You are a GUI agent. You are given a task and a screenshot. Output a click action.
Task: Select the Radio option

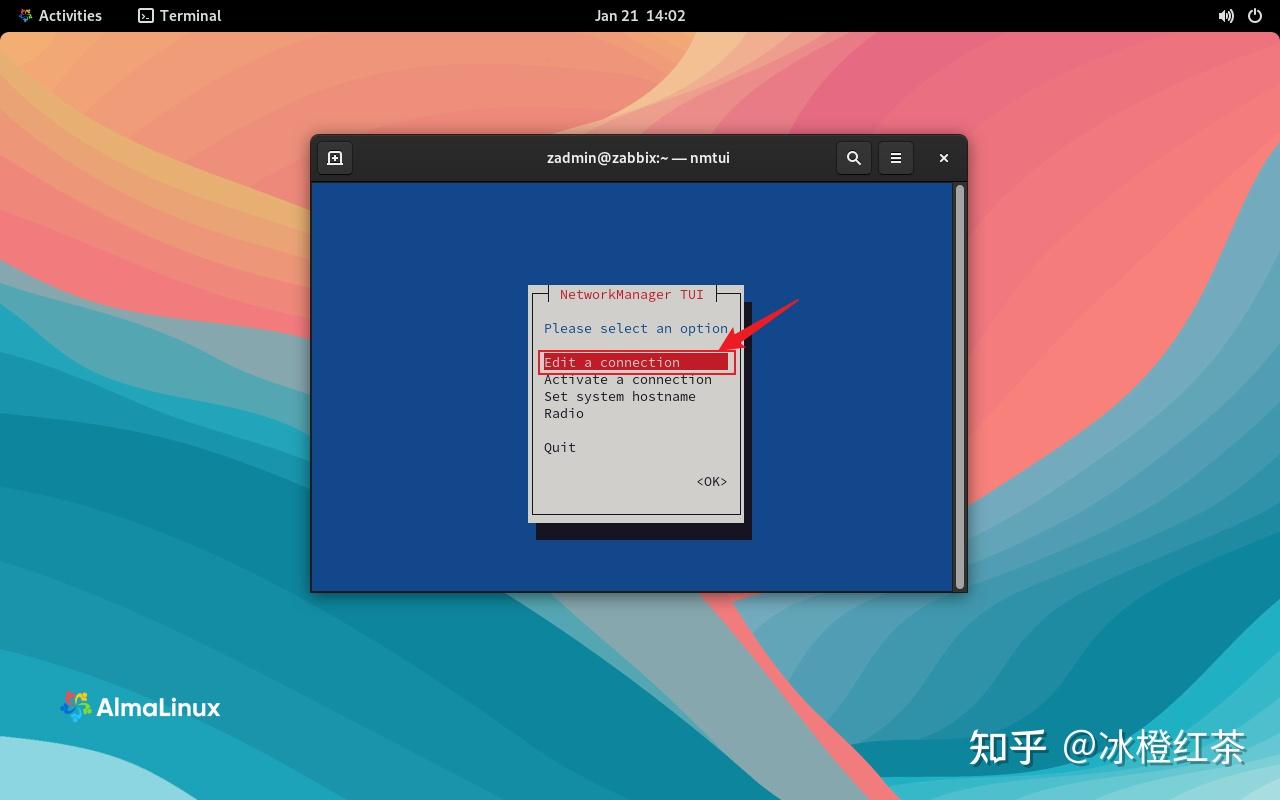pos(564,413)
